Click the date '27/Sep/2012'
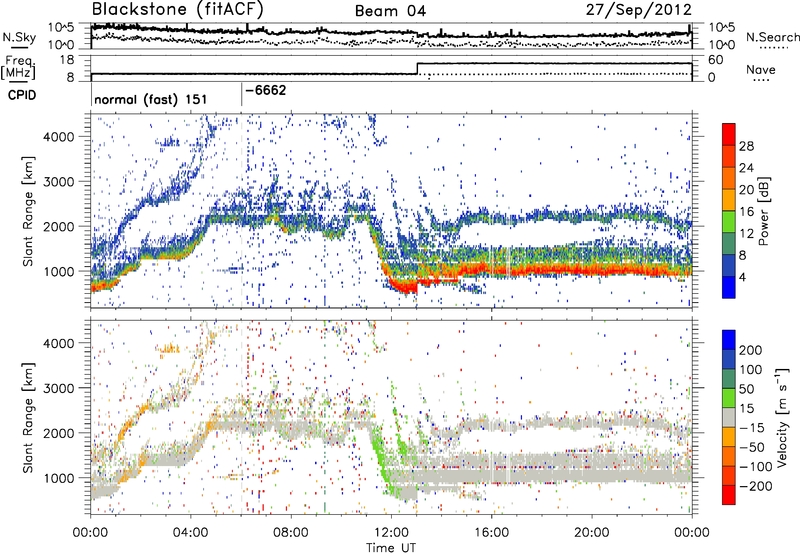 pyautogui.click(x=638, y=10)
